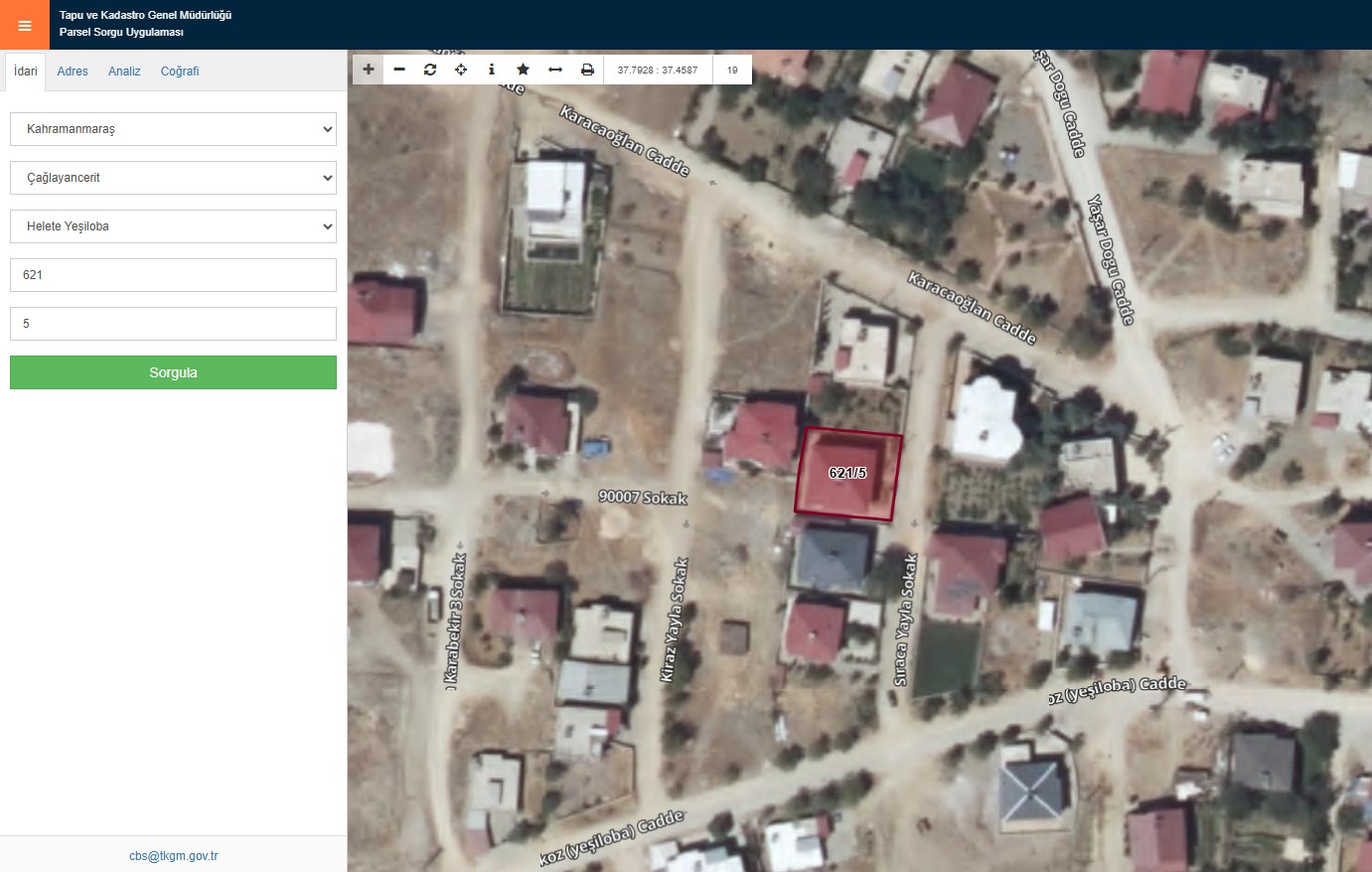Image resolution: width=1372 pixels, height=872 pixels.
Task: Click the star favorites icon
Action: [x=523, y=70]
